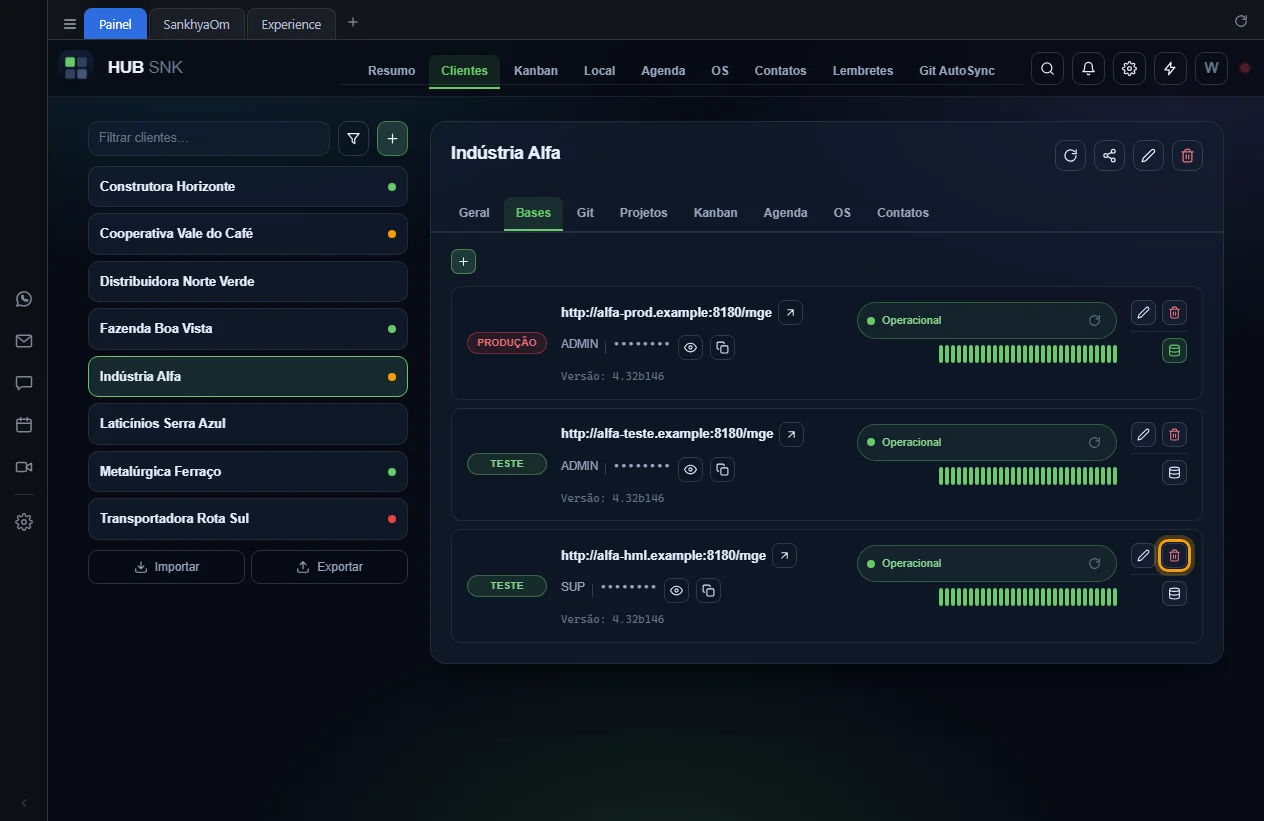Click the Exportar button
1264x821 pixels.
pyautogui.click(x=329, y=567)
